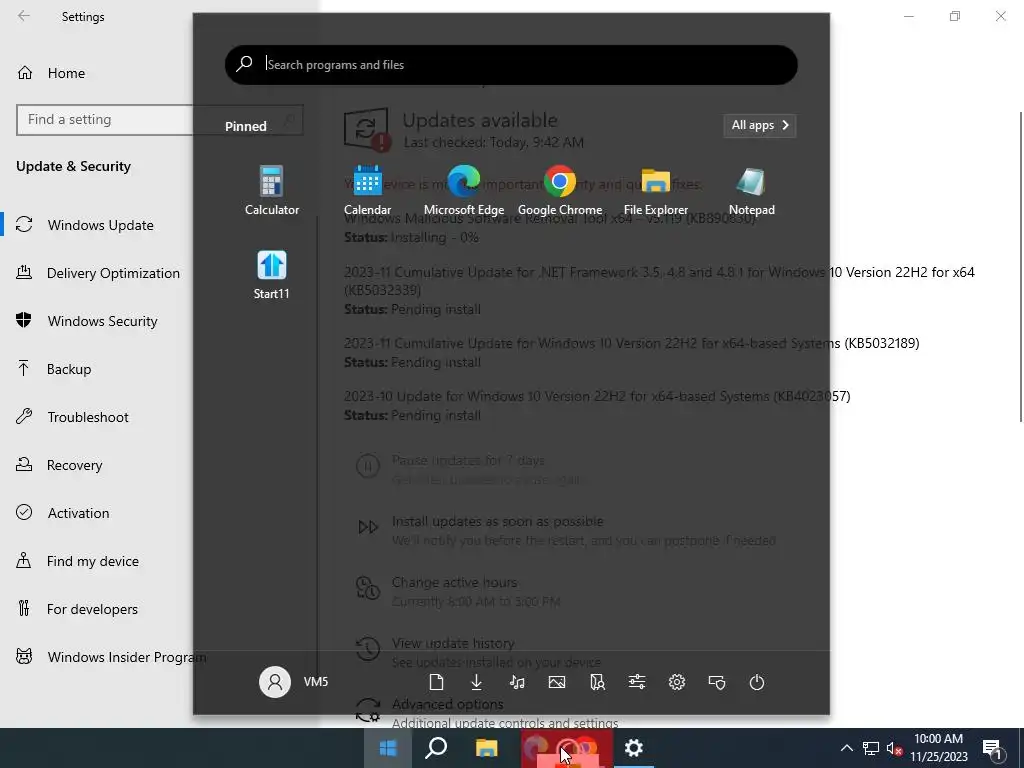
Task: Switch to Settings gear on taskbar
Action: point(633,748)
